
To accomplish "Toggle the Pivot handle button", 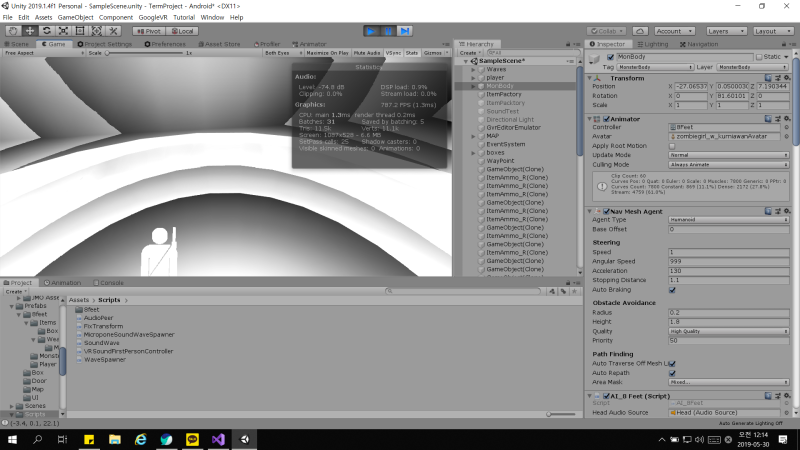I will 149,31.
